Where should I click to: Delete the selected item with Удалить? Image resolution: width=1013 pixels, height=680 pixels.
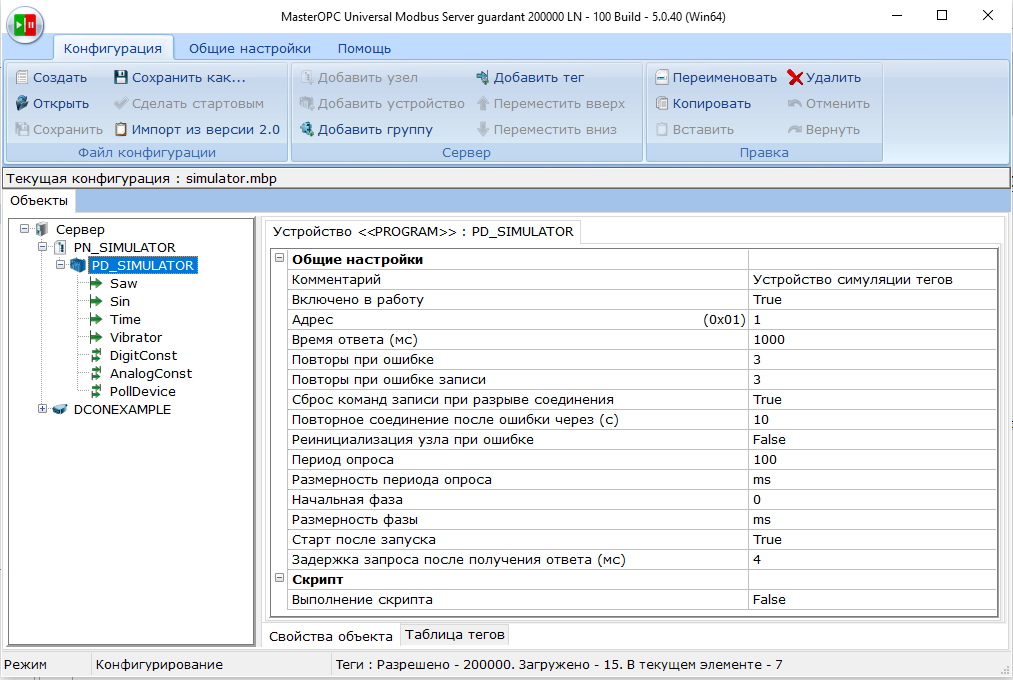824,77
